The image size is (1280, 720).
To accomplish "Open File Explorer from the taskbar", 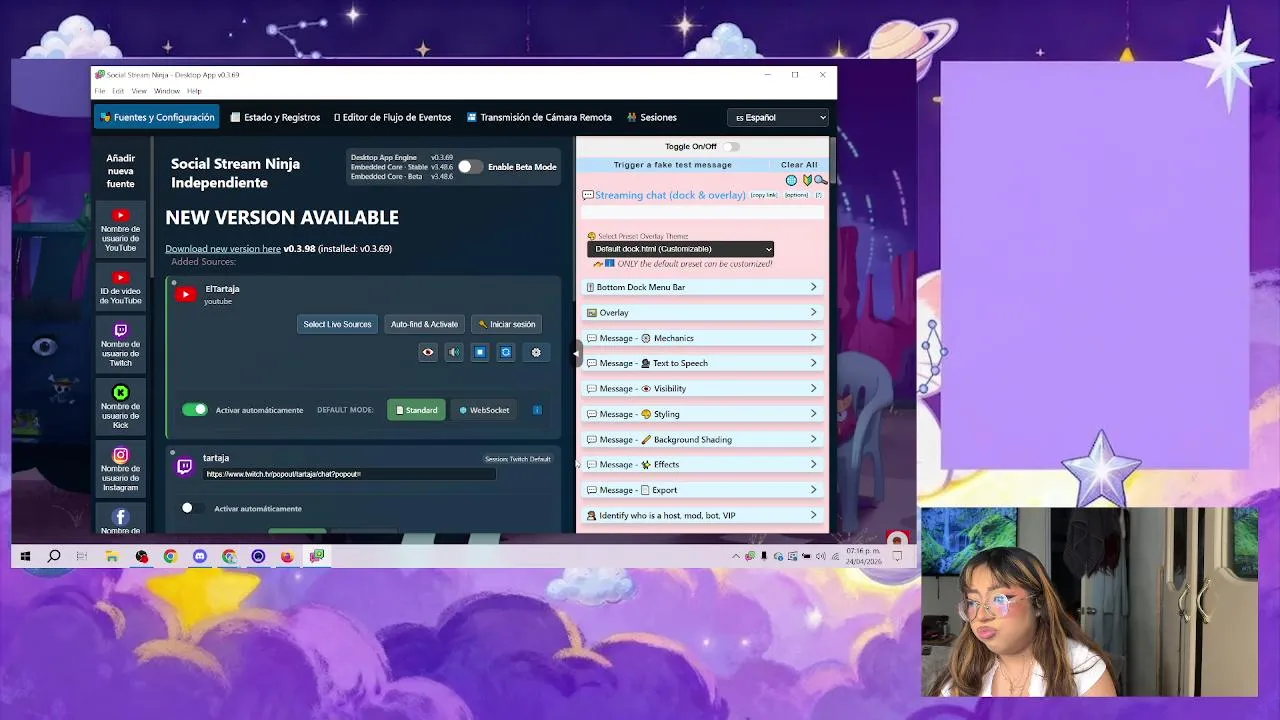I will tap(112, 556).
